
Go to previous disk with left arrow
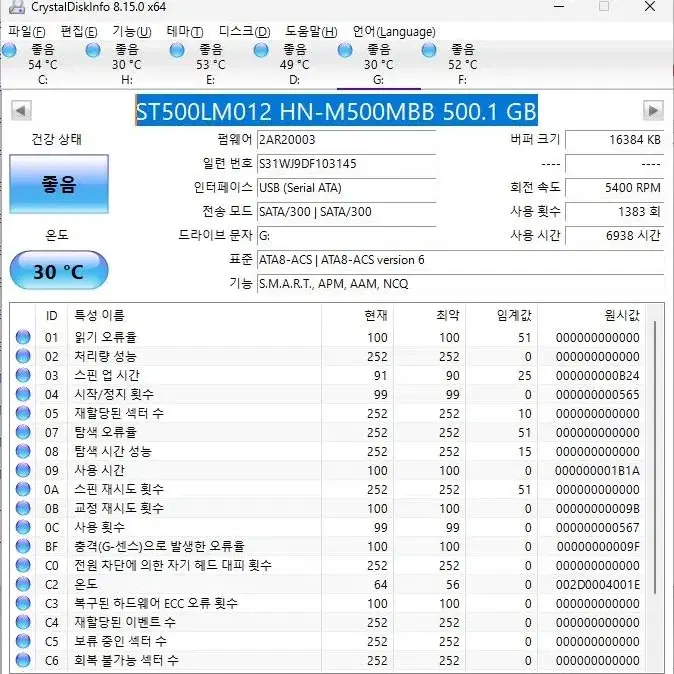(x=21, y=110)
